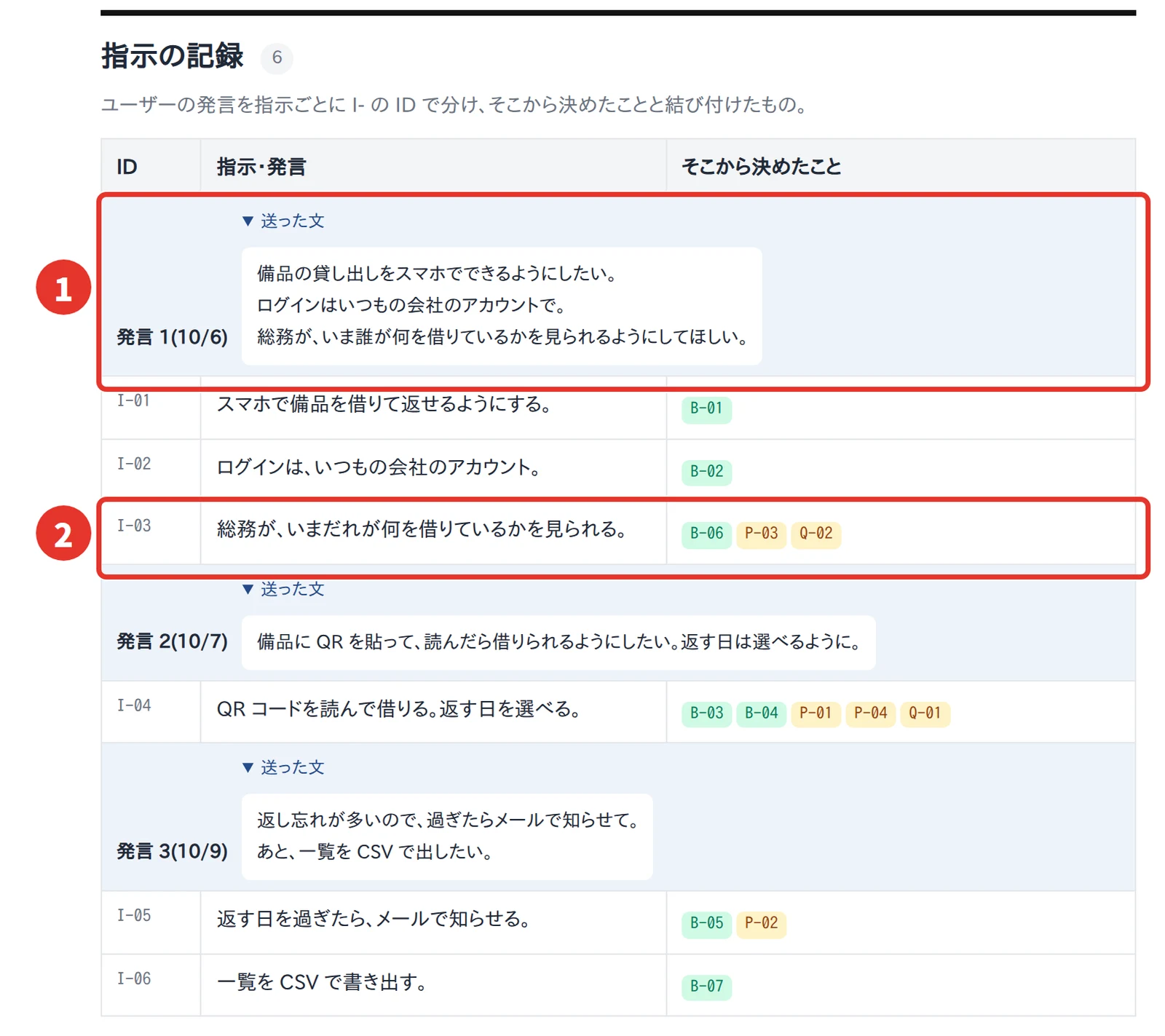
Task: Click the text スマホで備品を借りて返せるようにする。
Action: coord(384,404)
